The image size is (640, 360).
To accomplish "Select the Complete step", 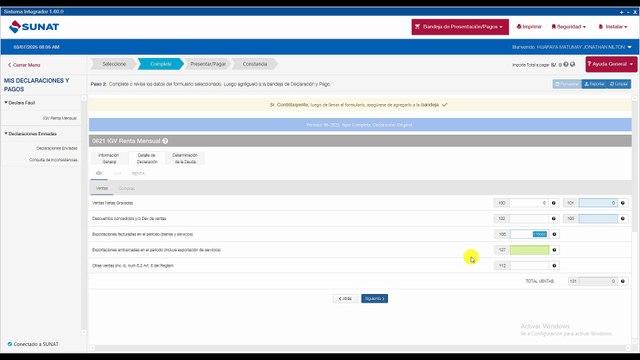I will coord(161,64).
